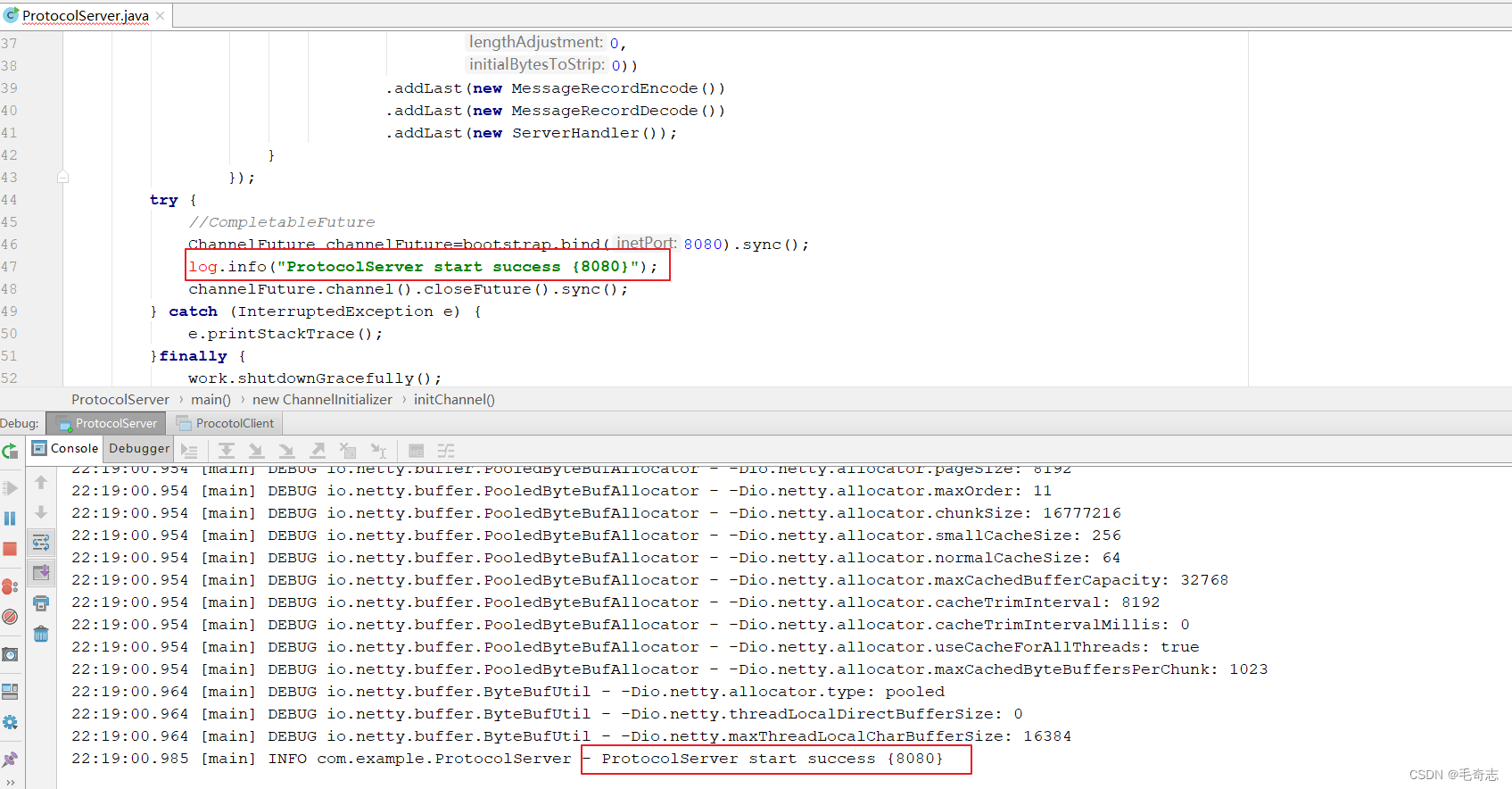Open Evaluate Expression
This screenshot has height=789, width=1512.
[416, 451]
